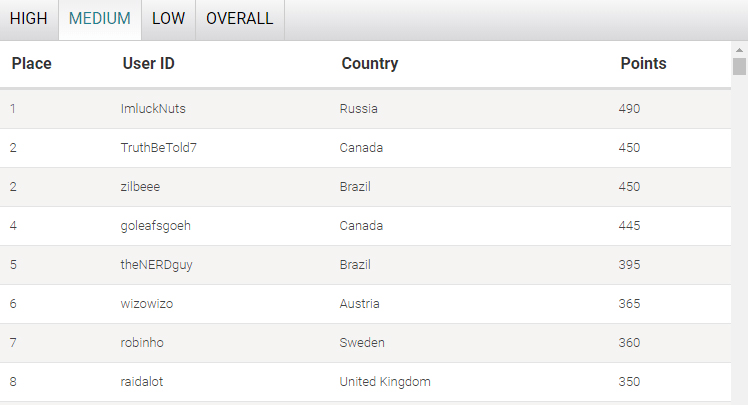Click the Points column header
The width and height of the screenshot is (748, 405).
pyautogui.click(x=643, y=63)
